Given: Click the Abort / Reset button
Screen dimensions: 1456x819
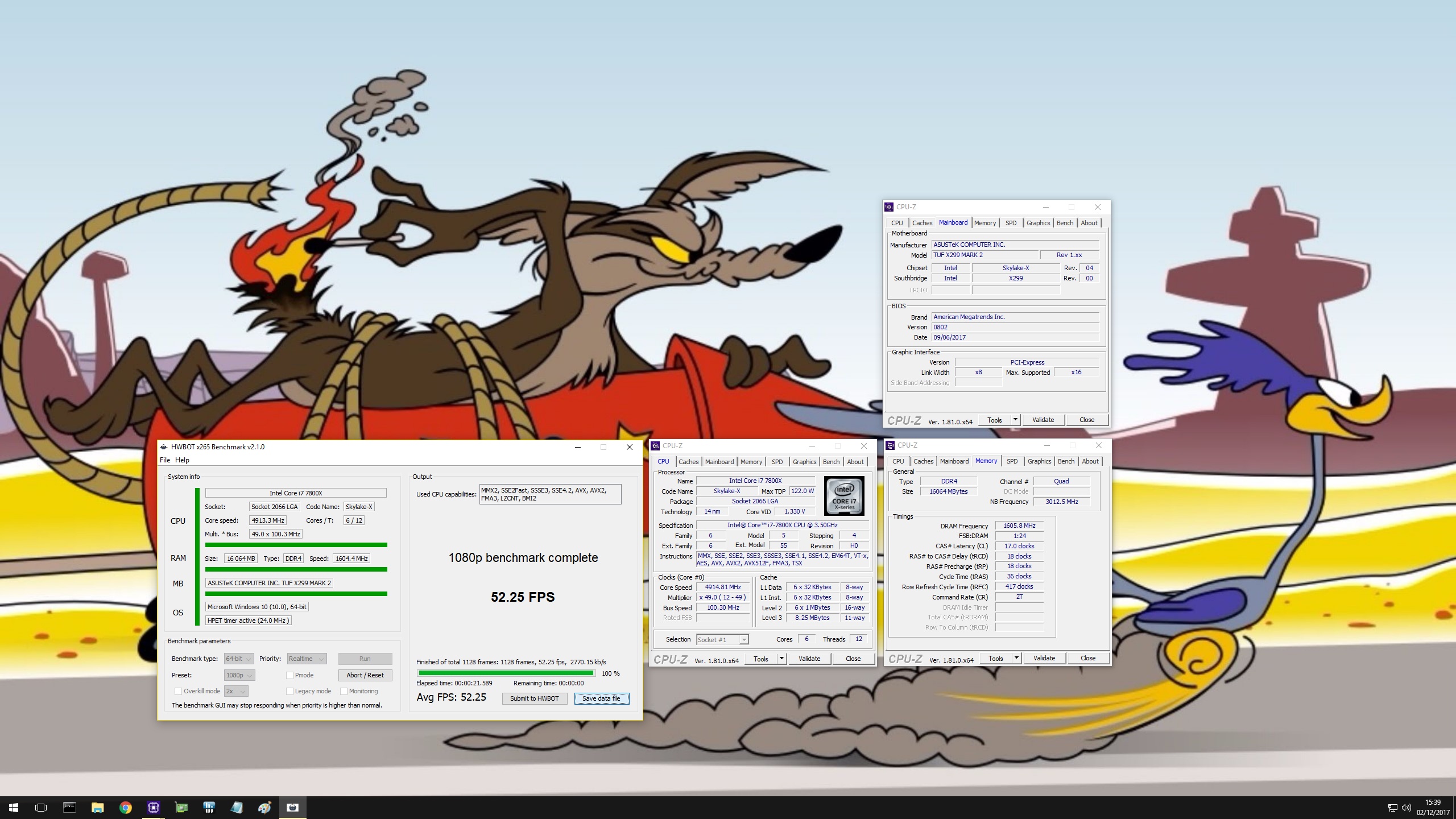Looking at the screenshot, I should (x=365, y=675).
